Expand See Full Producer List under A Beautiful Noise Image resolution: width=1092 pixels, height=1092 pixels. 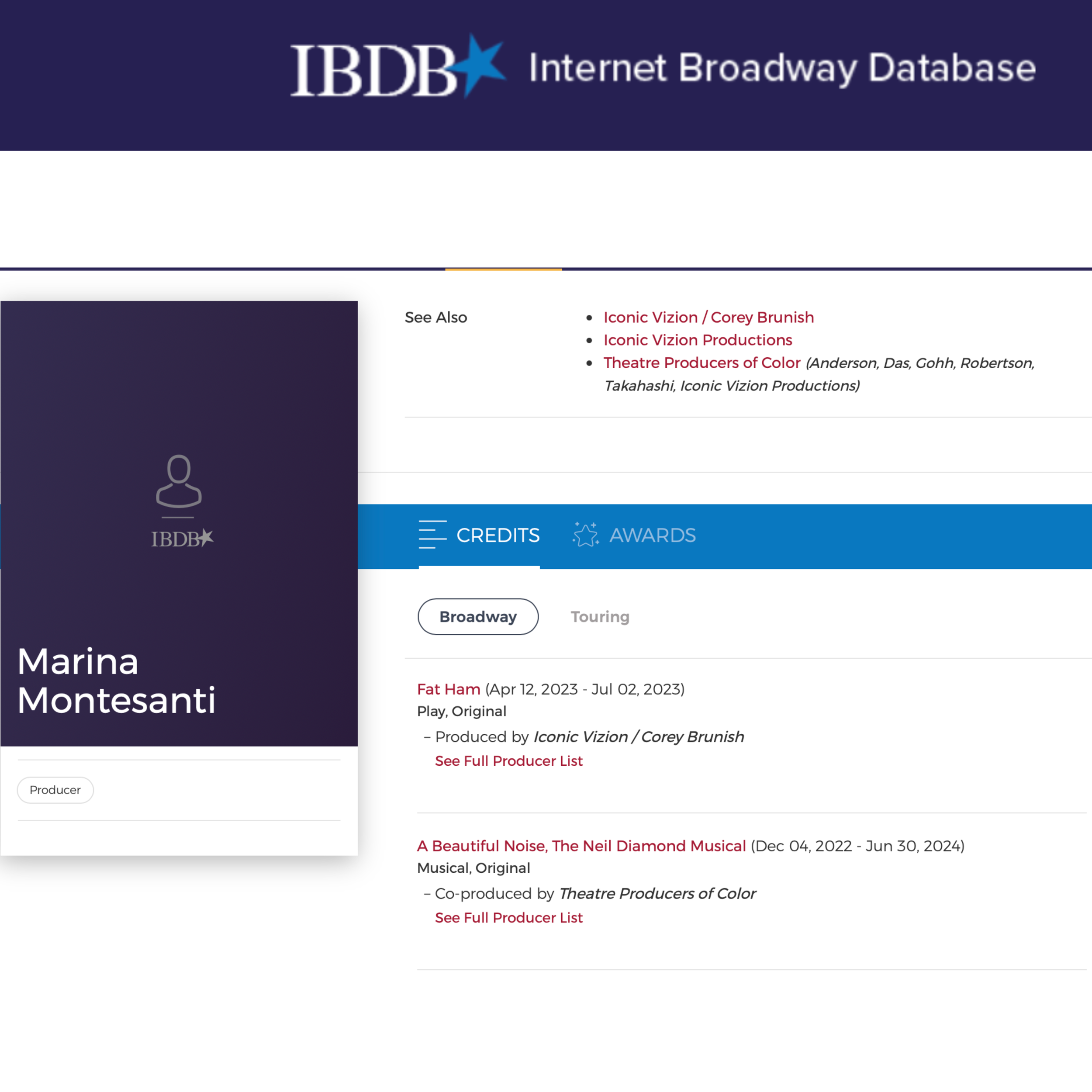tap(508, 917)
